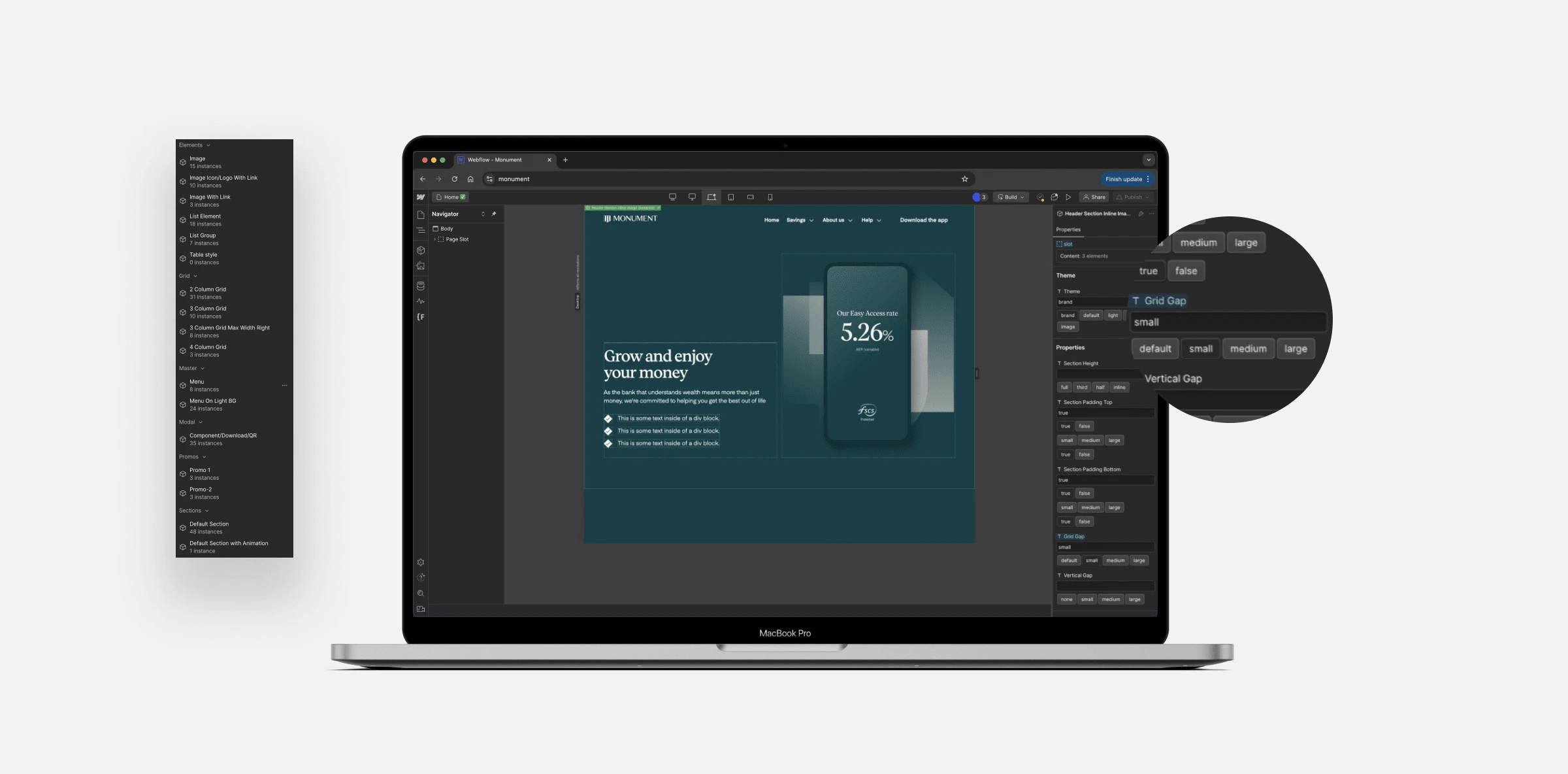Viewport: 1568px width, 774px height.
Task: Open the Components cube icon in sidebar
Action: click(x=421, y=250)
